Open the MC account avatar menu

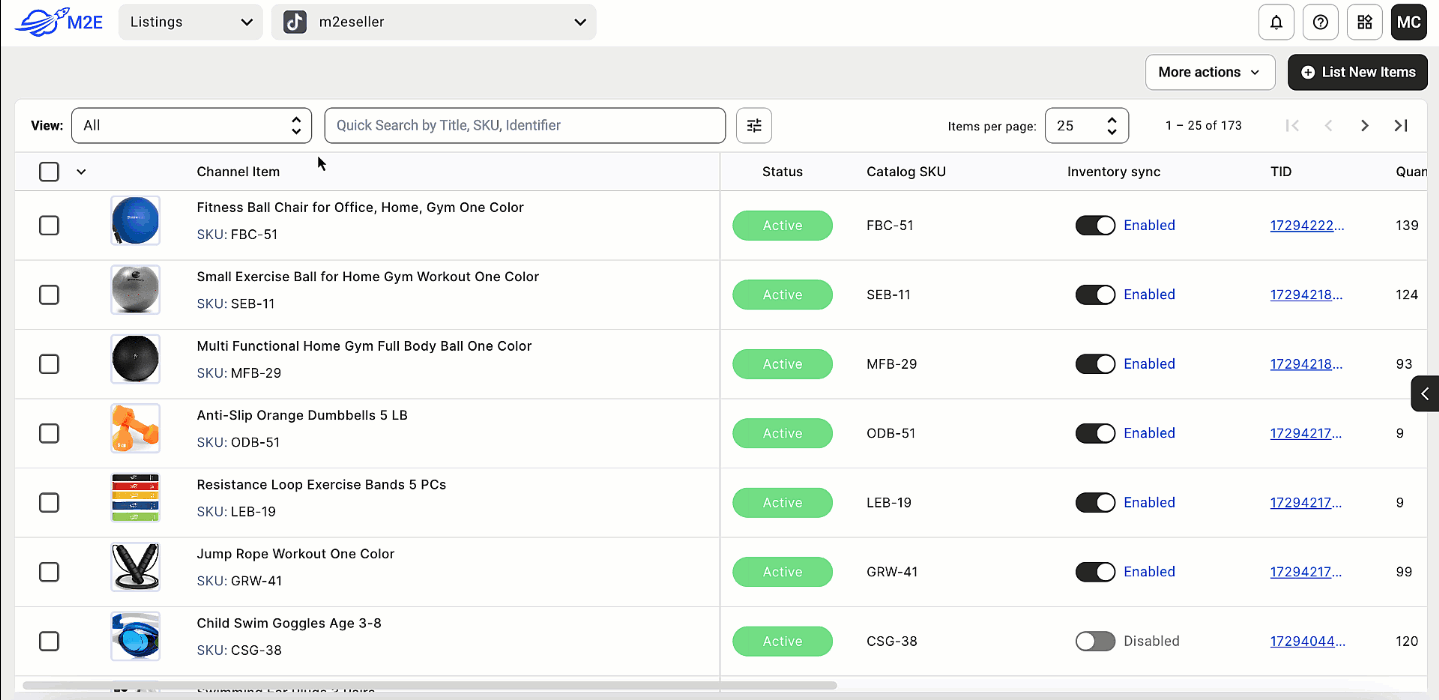tap(1408, 22)
